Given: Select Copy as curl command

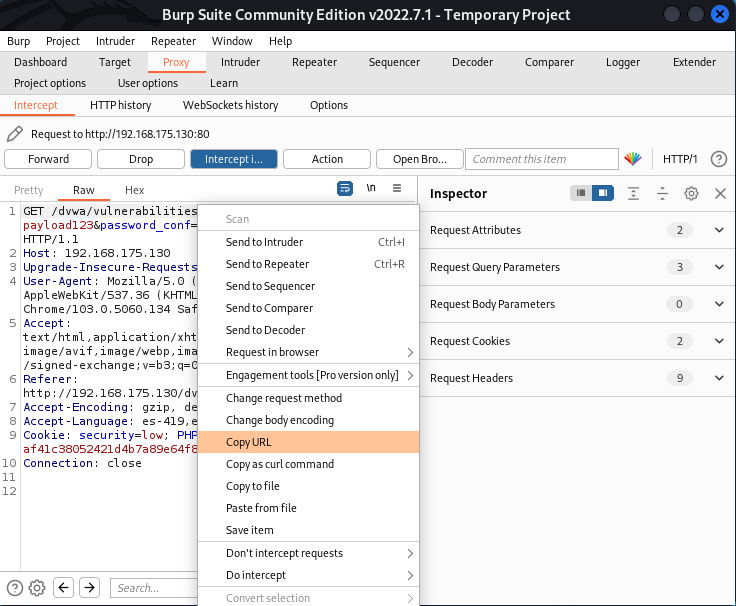Looking at the screenshot, I should (x=308, y=464).
